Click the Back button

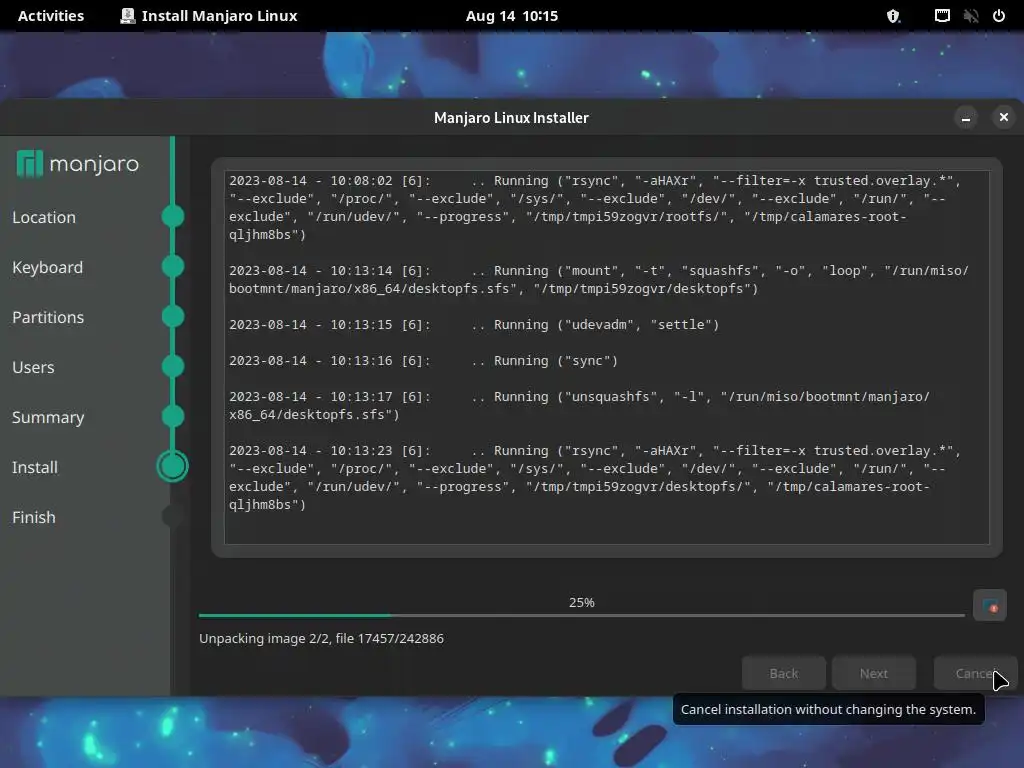784,673
